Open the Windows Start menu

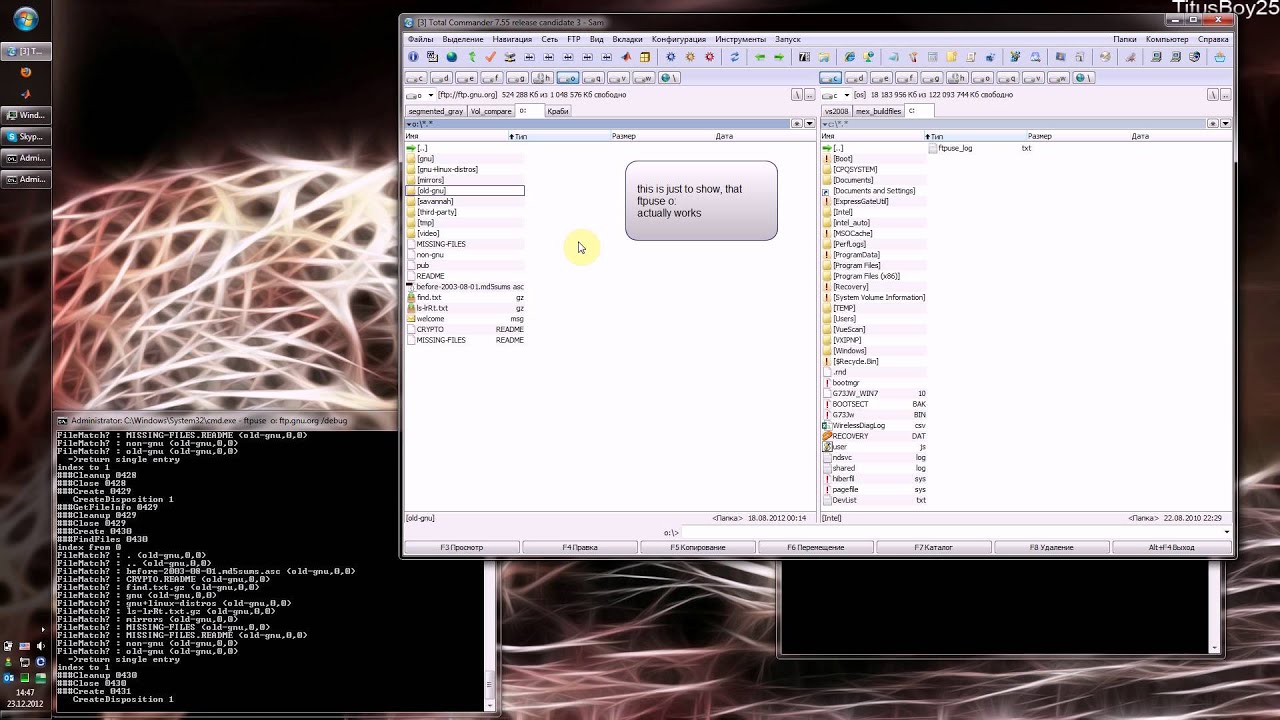point(26,20)
